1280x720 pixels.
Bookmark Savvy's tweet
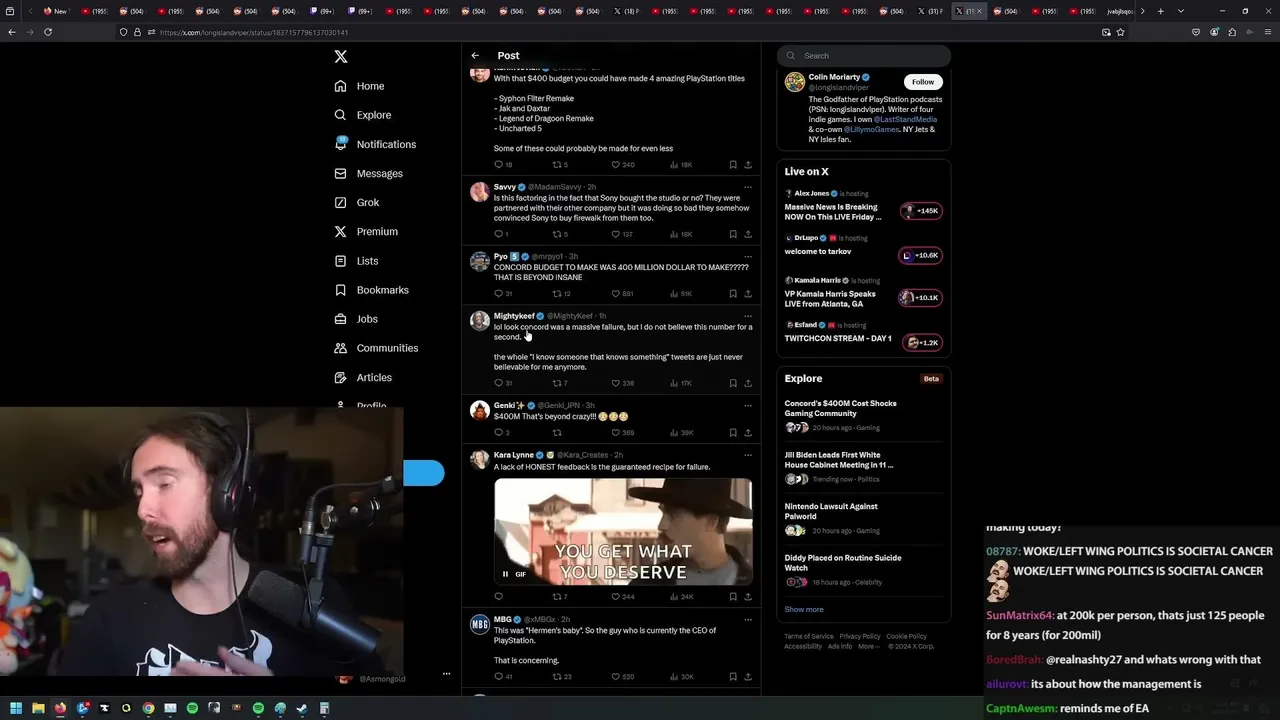click(x=733, y=234)
